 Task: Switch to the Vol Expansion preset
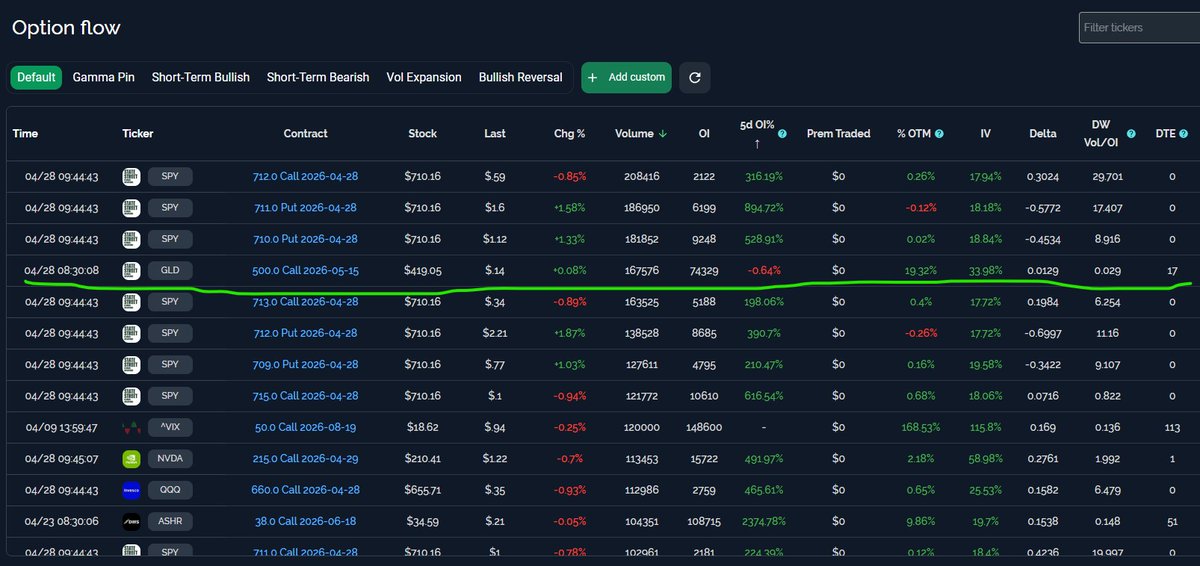tap(424, 77)
